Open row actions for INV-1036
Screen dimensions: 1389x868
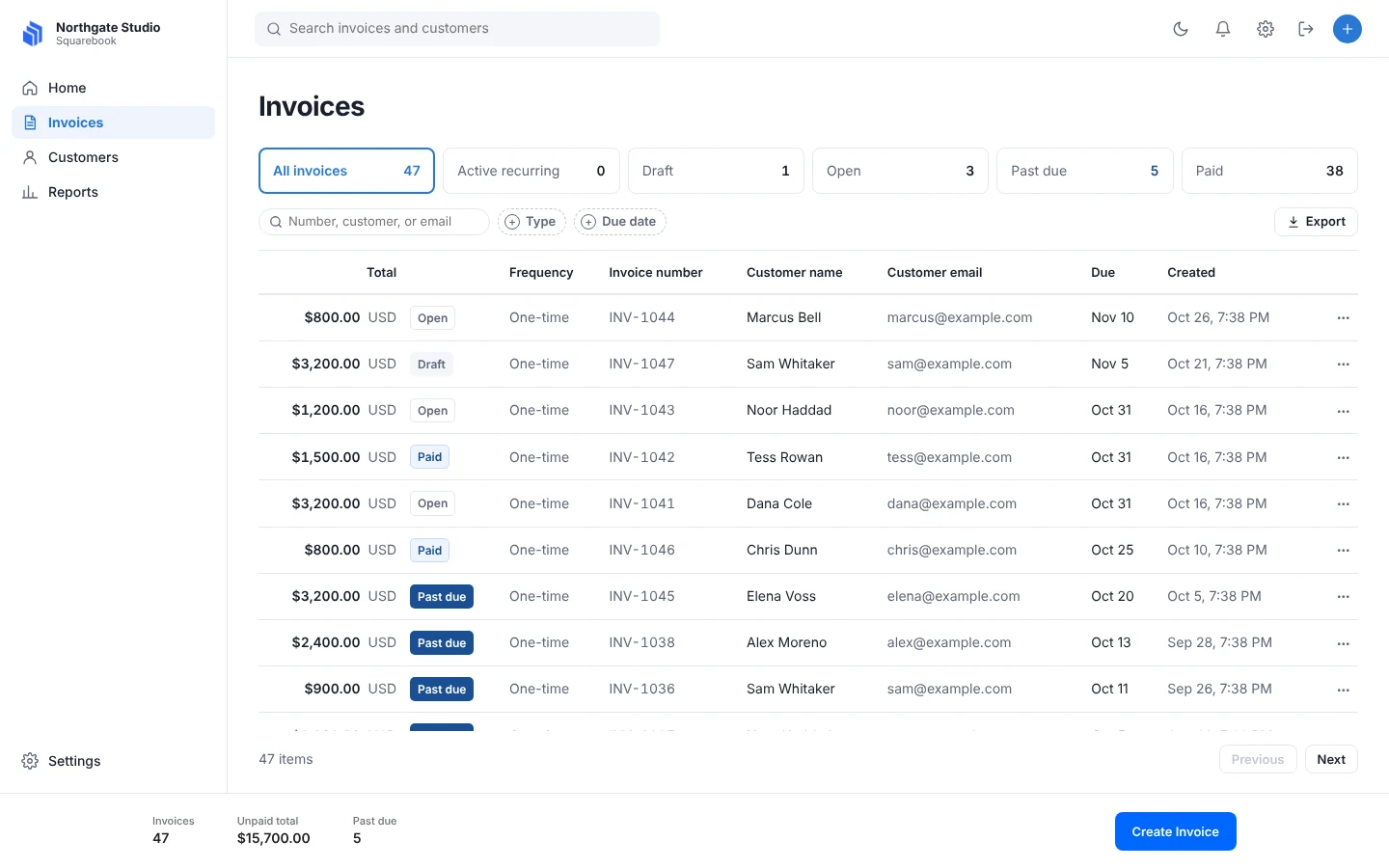(1344, 690)
